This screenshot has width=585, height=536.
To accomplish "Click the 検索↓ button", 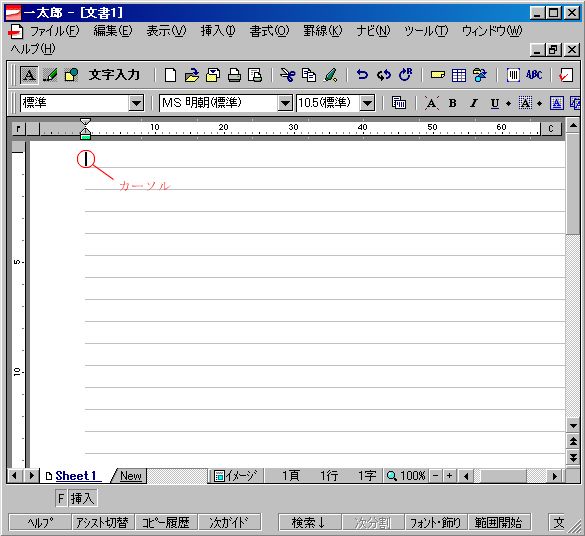I will coord(309,523).
